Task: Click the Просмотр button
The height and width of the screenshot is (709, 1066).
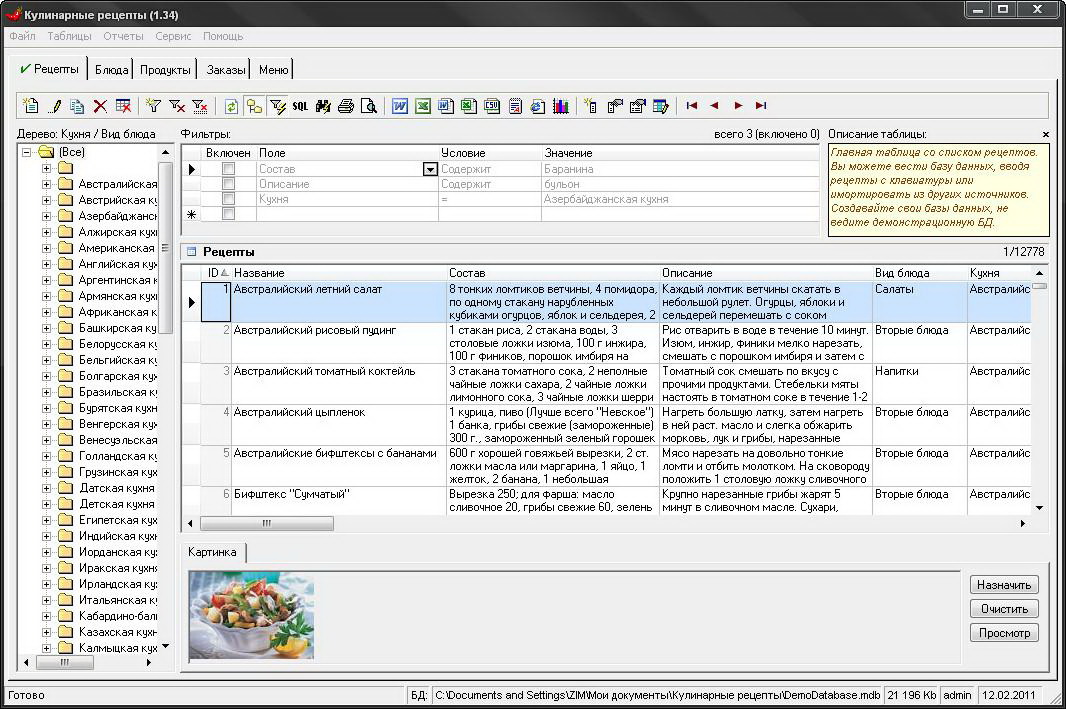Action: (1004, 633)
